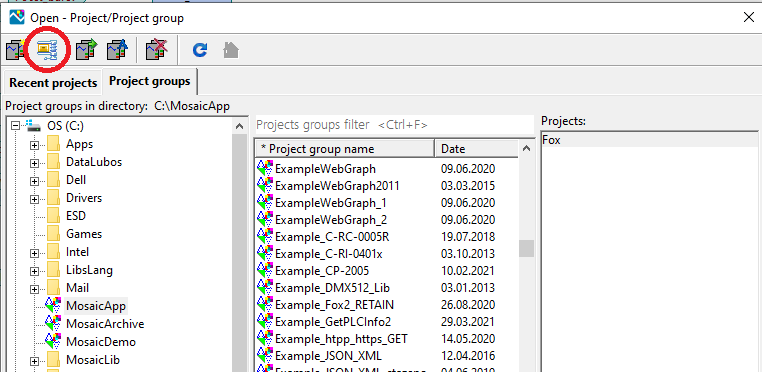The image size is (762, 372).
Task: Click the grey home icon in toolbar
Action: point(230,50)
